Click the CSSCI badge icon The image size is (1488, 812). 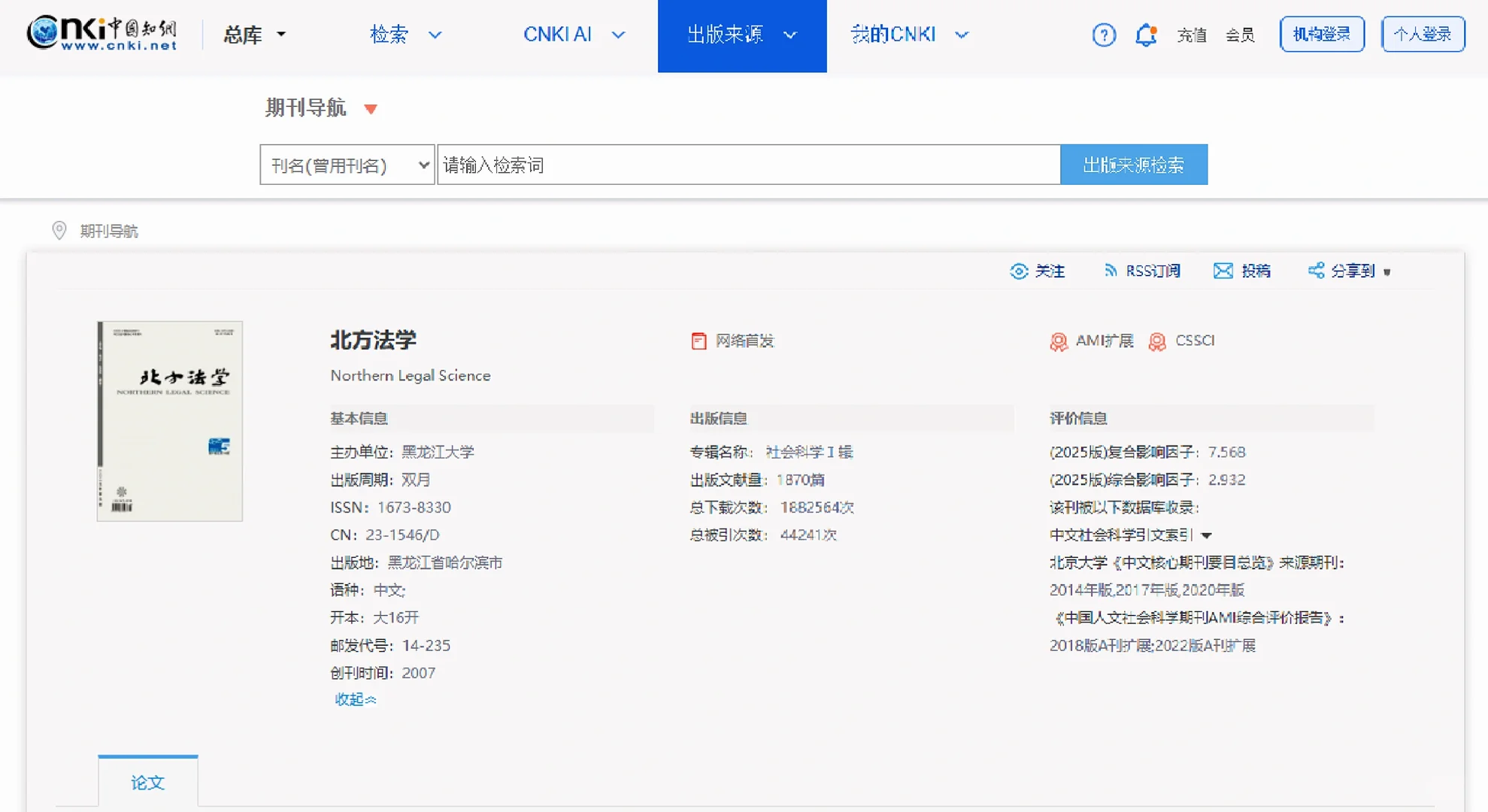pos(1157,342)
